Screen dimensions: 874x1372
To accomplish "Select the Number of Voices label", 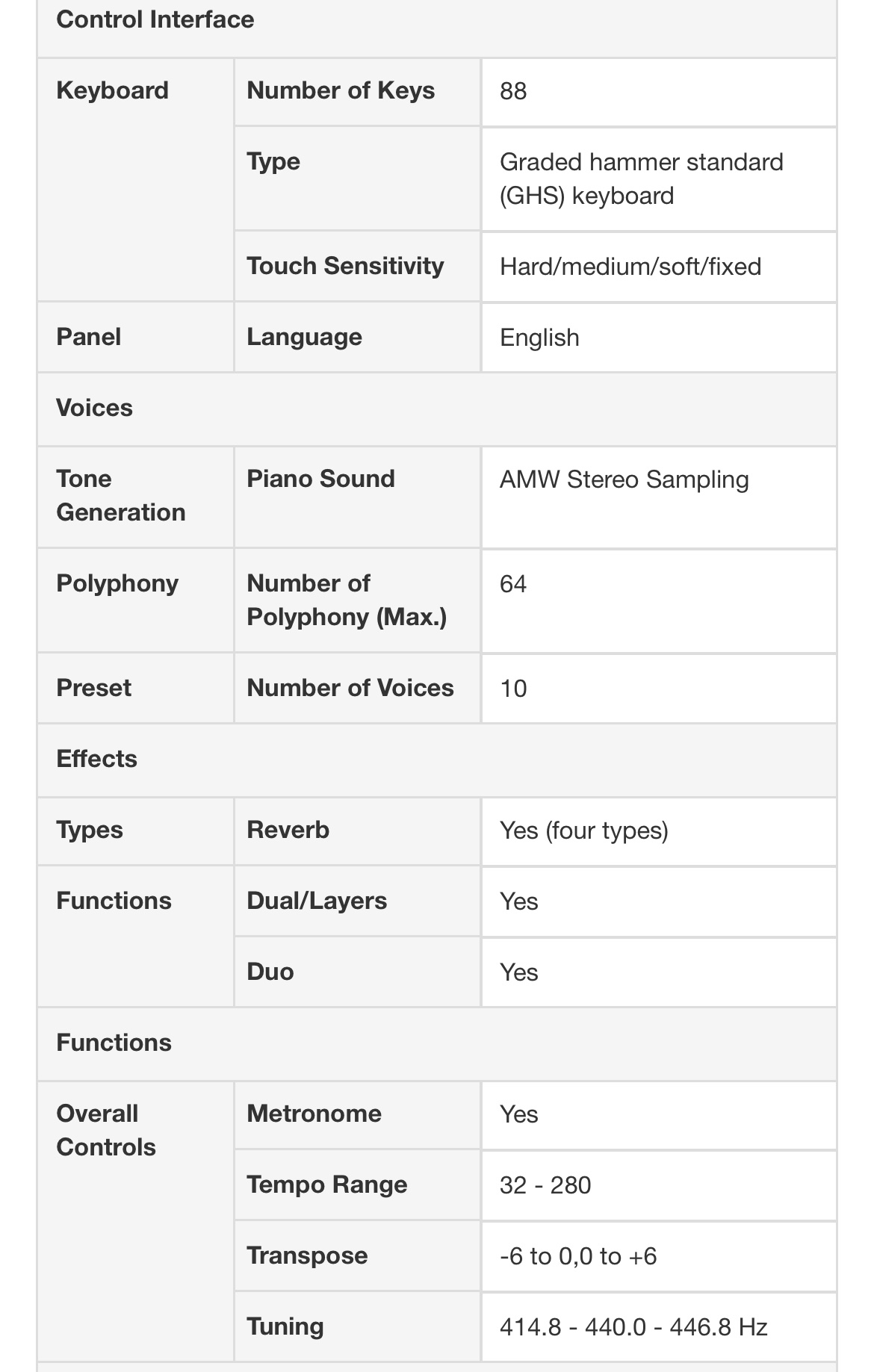I will point(350,688).
